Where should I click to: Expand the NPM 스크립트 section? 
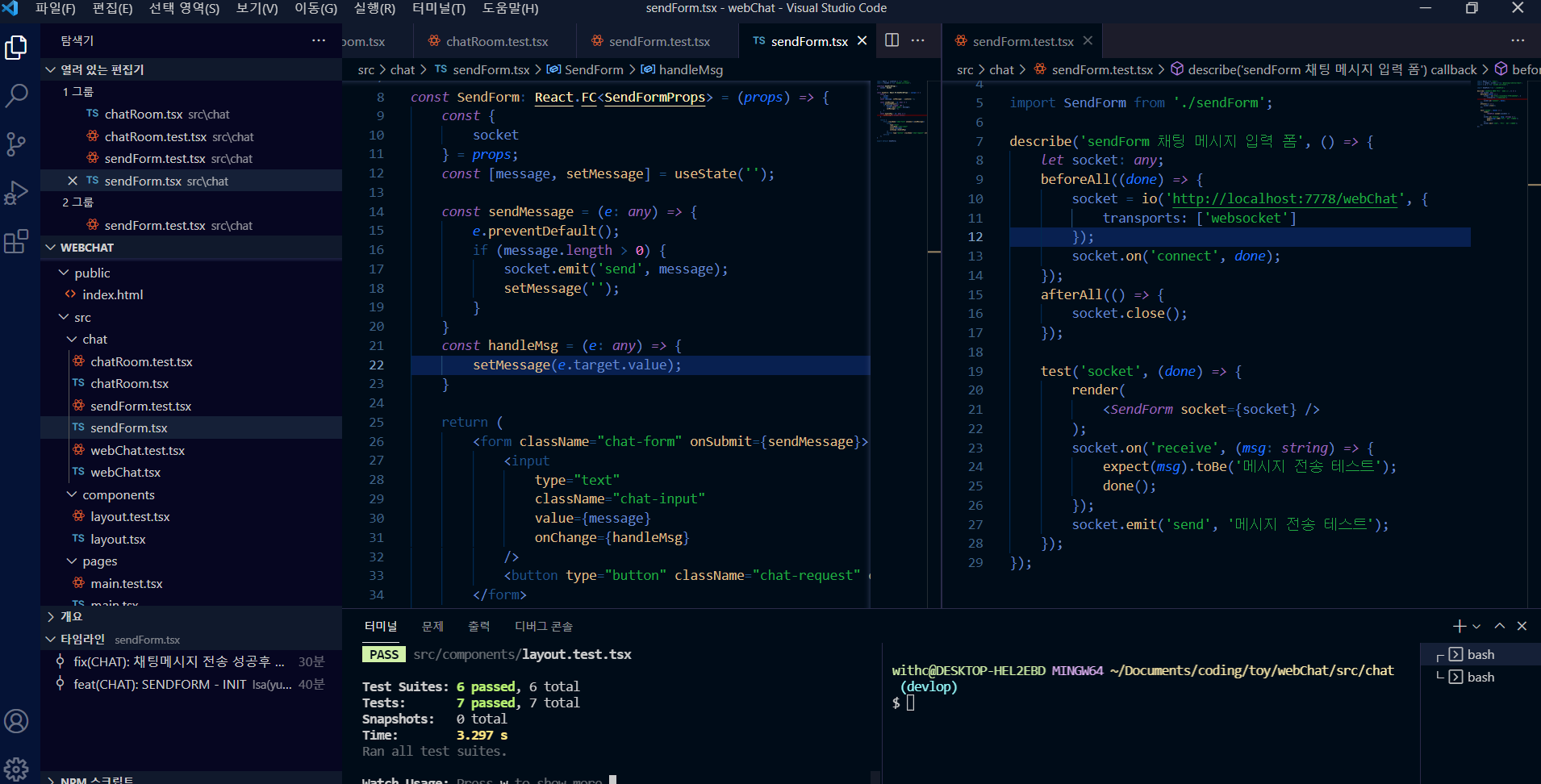point(191,780)
